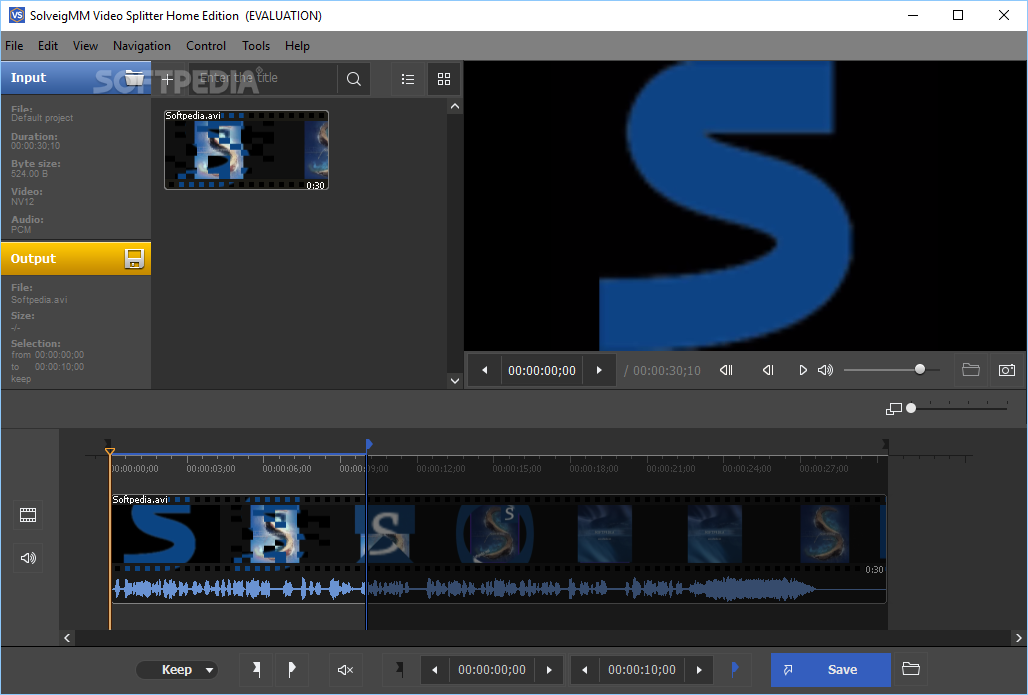Click the timeline zoom slider handle
The width and height of the screenshot is (1028, 695).
click(911, 408)
